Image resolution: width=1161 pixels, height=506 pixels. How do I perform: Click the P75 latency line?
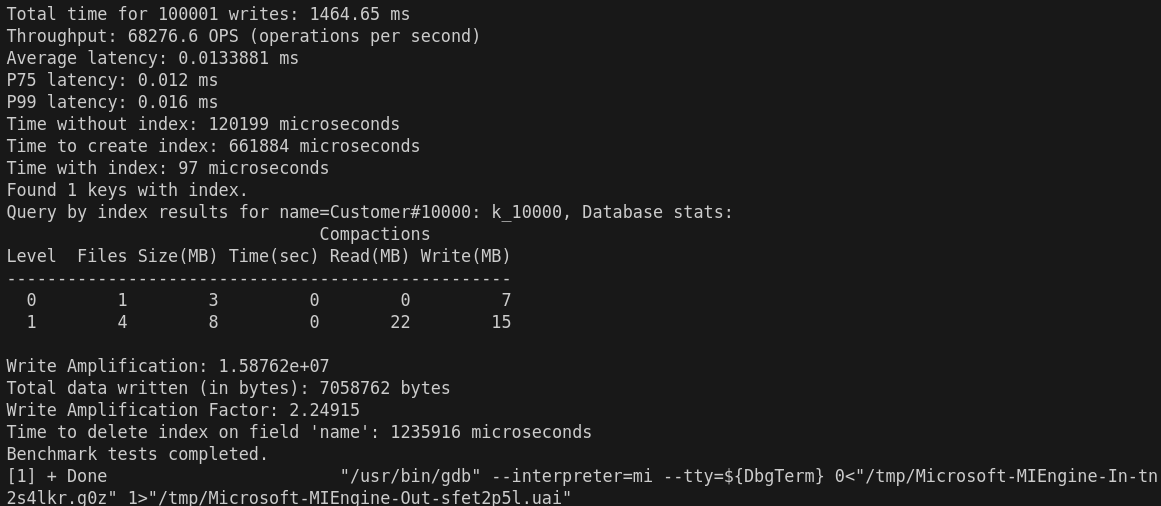point(113,80)
